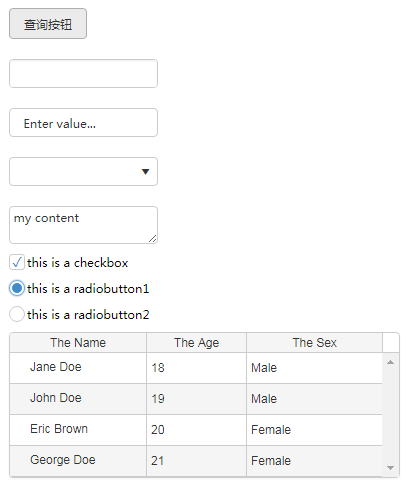
Task: Grab the text area resize handle
Action: 153,239
